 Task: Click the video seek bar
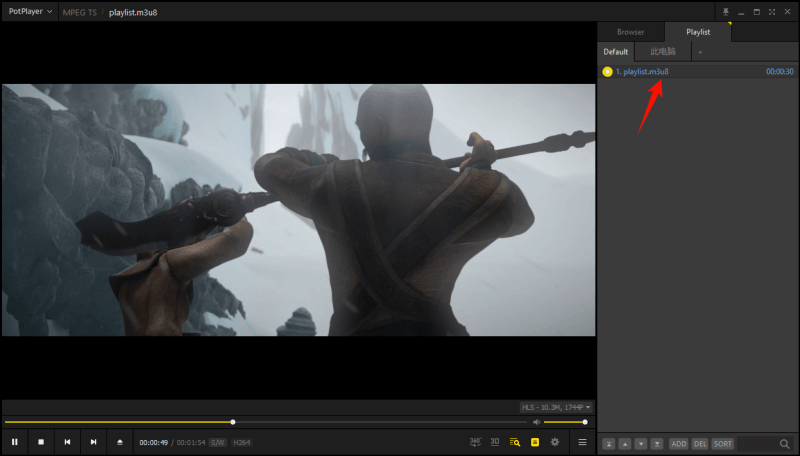(x=265, y=422)
